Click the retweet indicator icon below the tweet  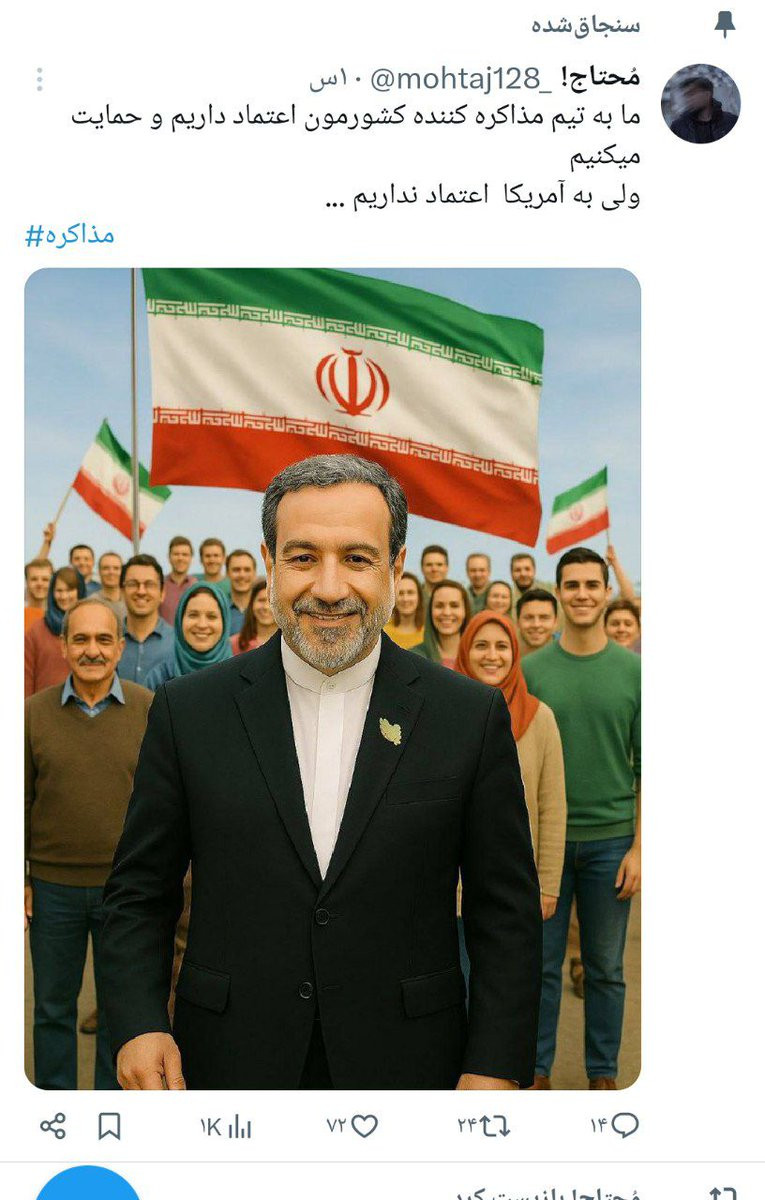(x=723, y=1192)
